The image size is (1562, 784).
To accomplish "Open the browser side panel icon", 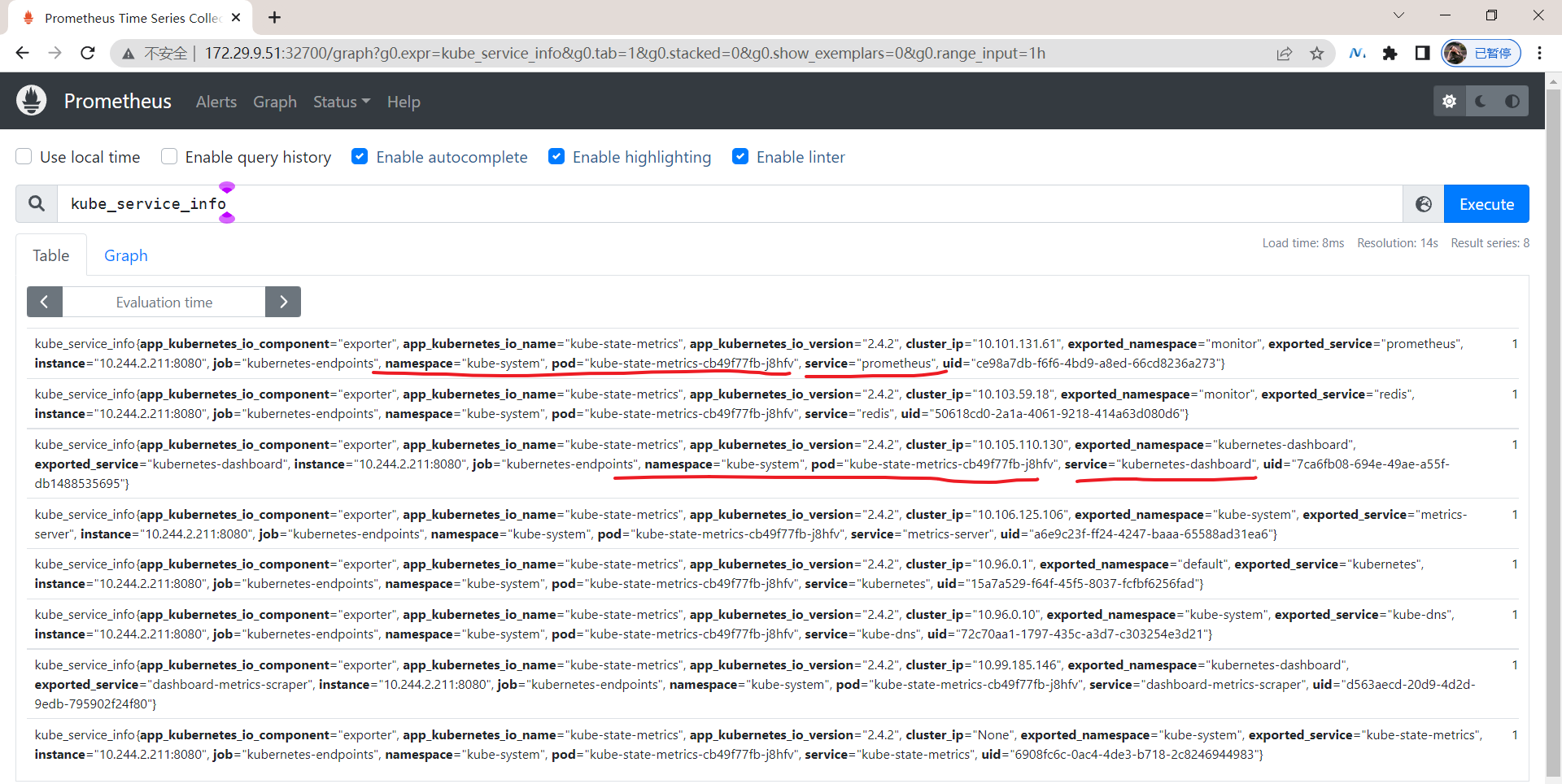I will pyautogui.click(x=1422, y=54).
